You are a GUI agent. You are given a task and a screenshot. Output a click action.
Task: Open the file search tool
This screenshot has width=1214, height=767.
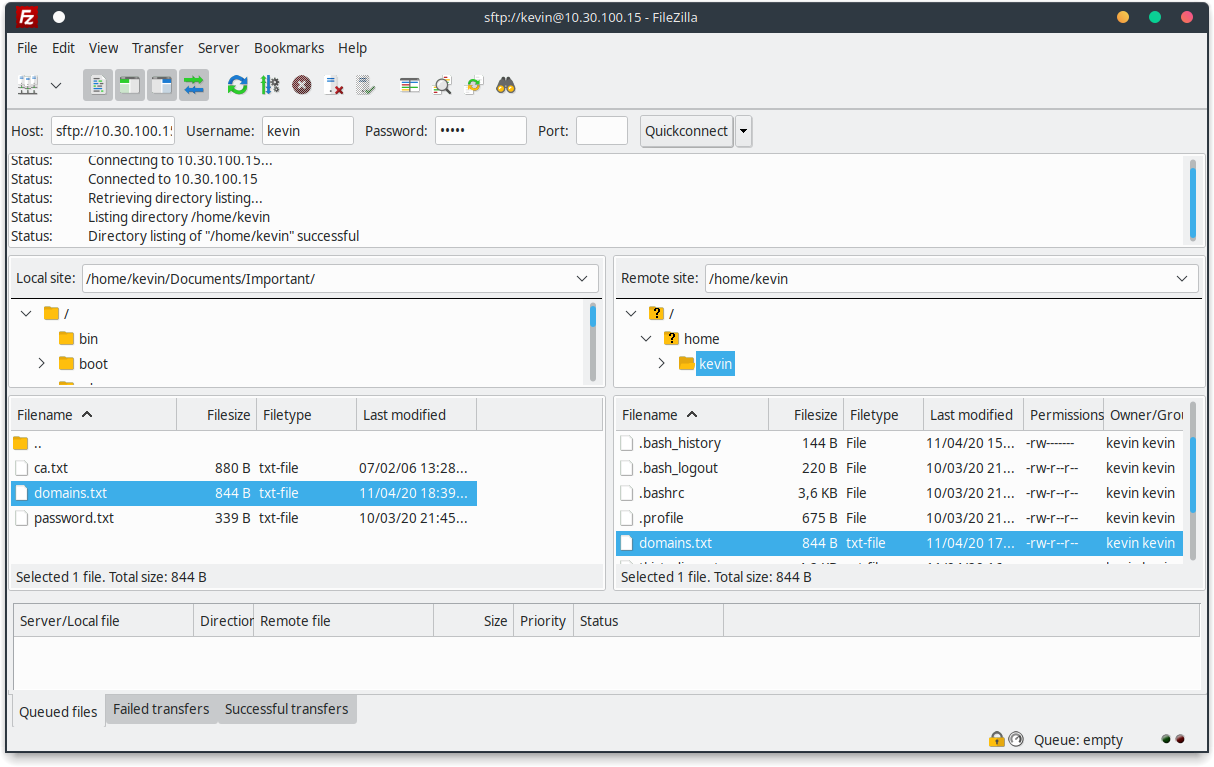[442, 85]
